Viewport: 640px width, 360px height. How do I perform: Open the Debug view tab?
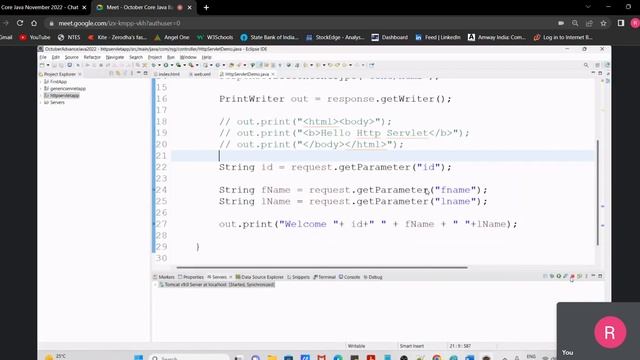tap(373, 277)
